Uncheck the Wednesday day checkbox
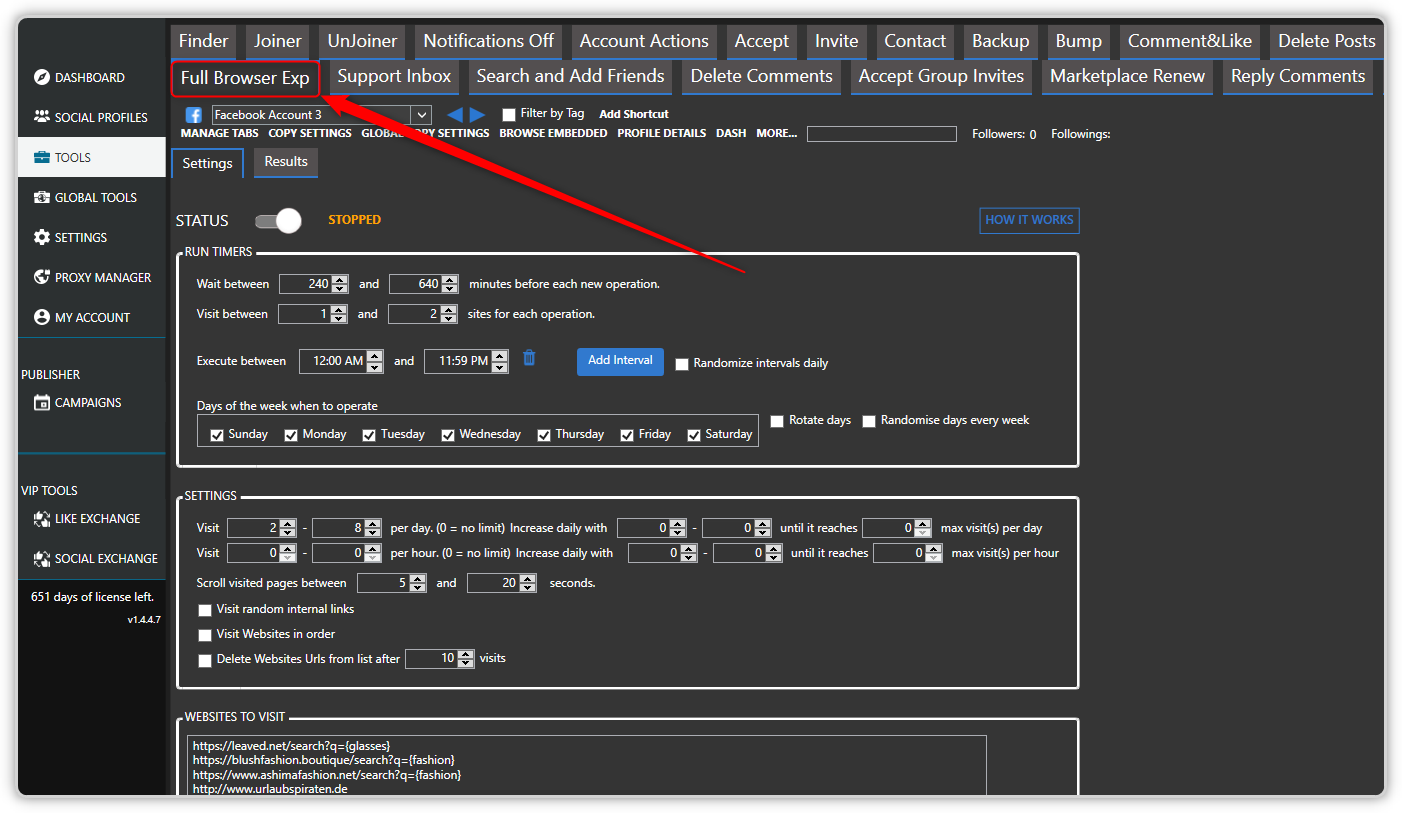 coord(448,435)
